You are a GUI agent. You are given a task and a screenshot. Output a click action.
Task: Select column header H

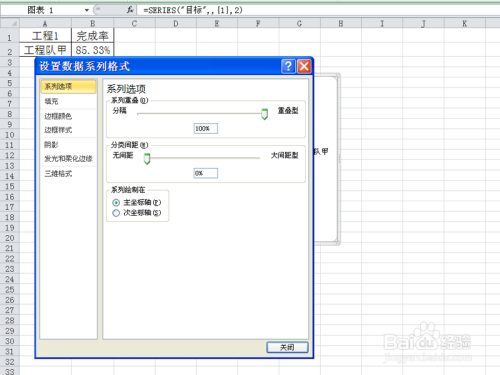pos(341,23)
